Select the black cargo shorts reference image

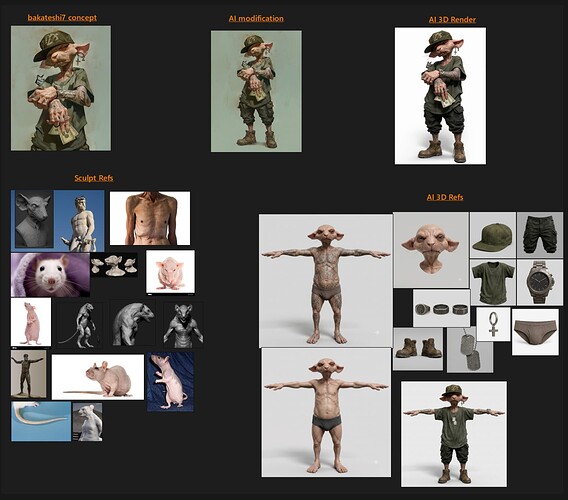[x=540, y=235]
